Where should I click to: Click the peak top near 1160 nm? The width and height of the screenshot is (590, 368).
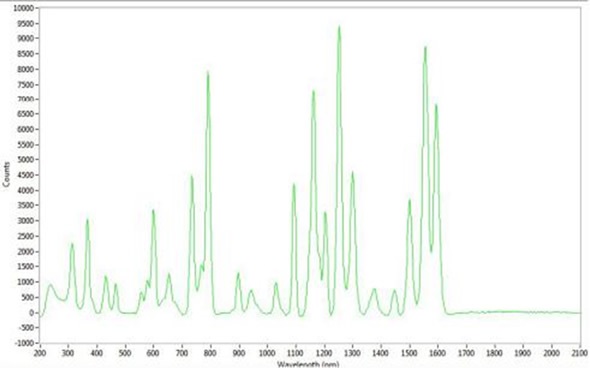pyautogui.click(x=313, y=91)
